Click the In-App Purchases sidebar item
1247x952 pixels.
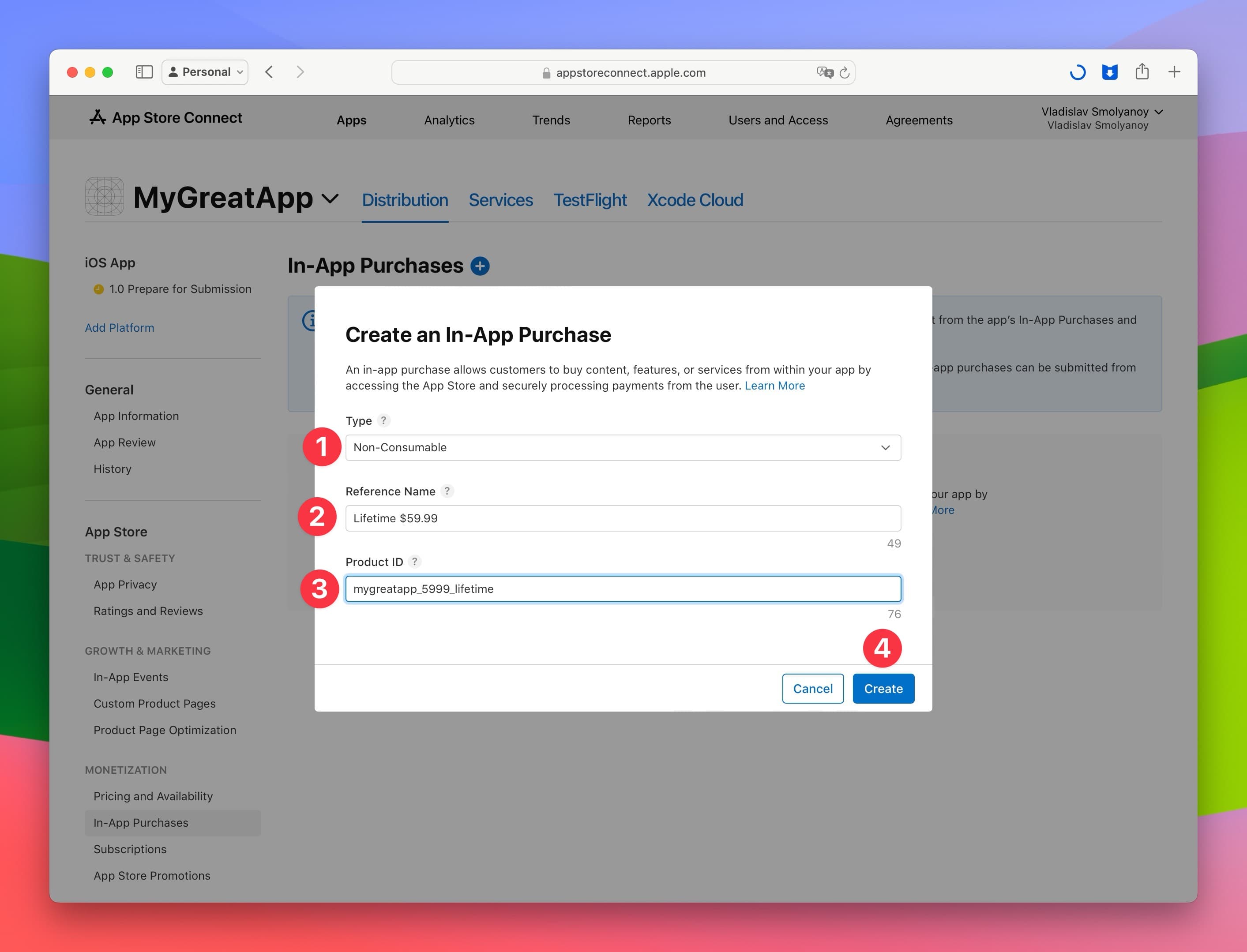(140, 822)
